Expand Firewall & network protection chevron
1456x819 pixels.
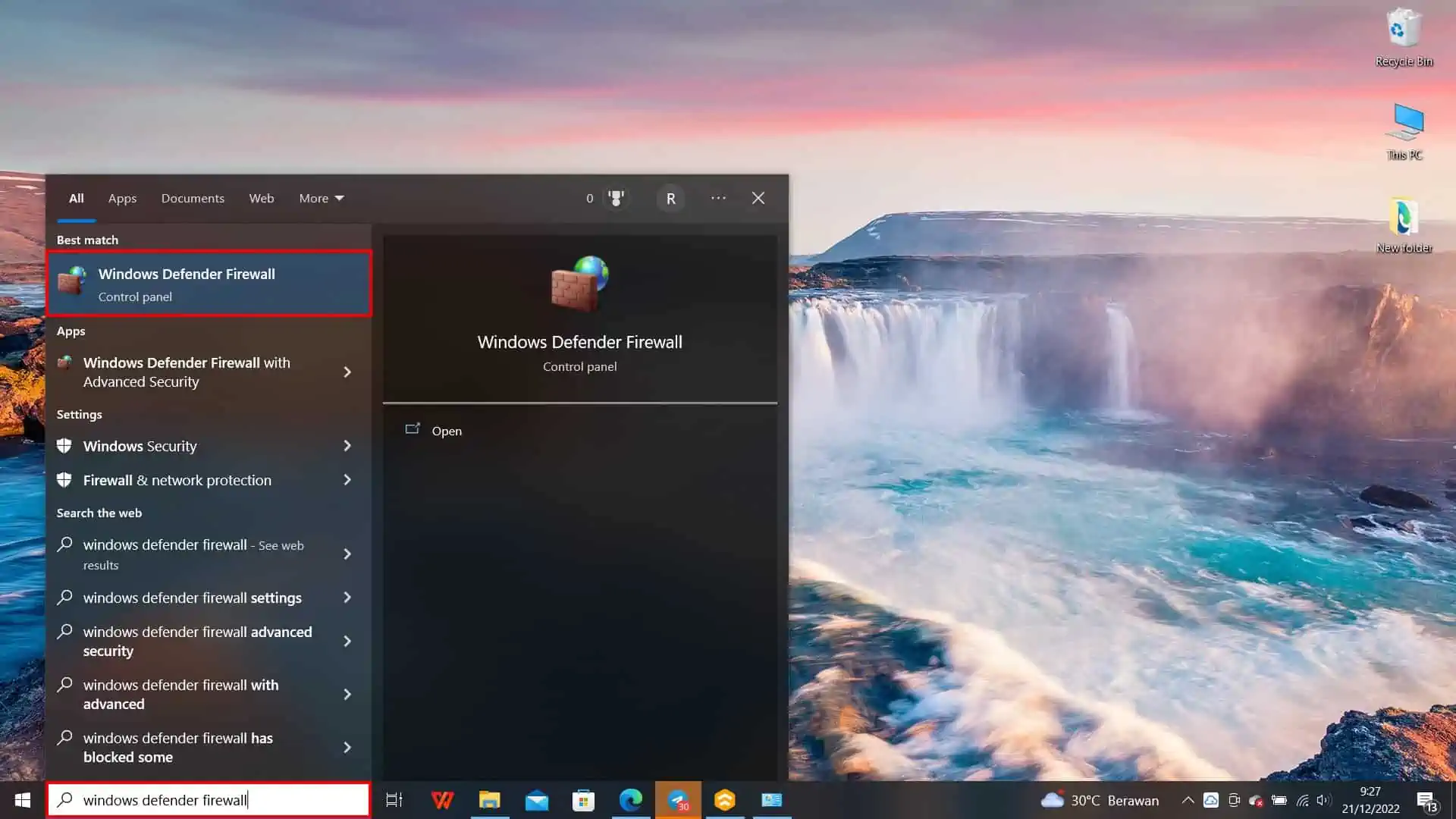point(347,480)
